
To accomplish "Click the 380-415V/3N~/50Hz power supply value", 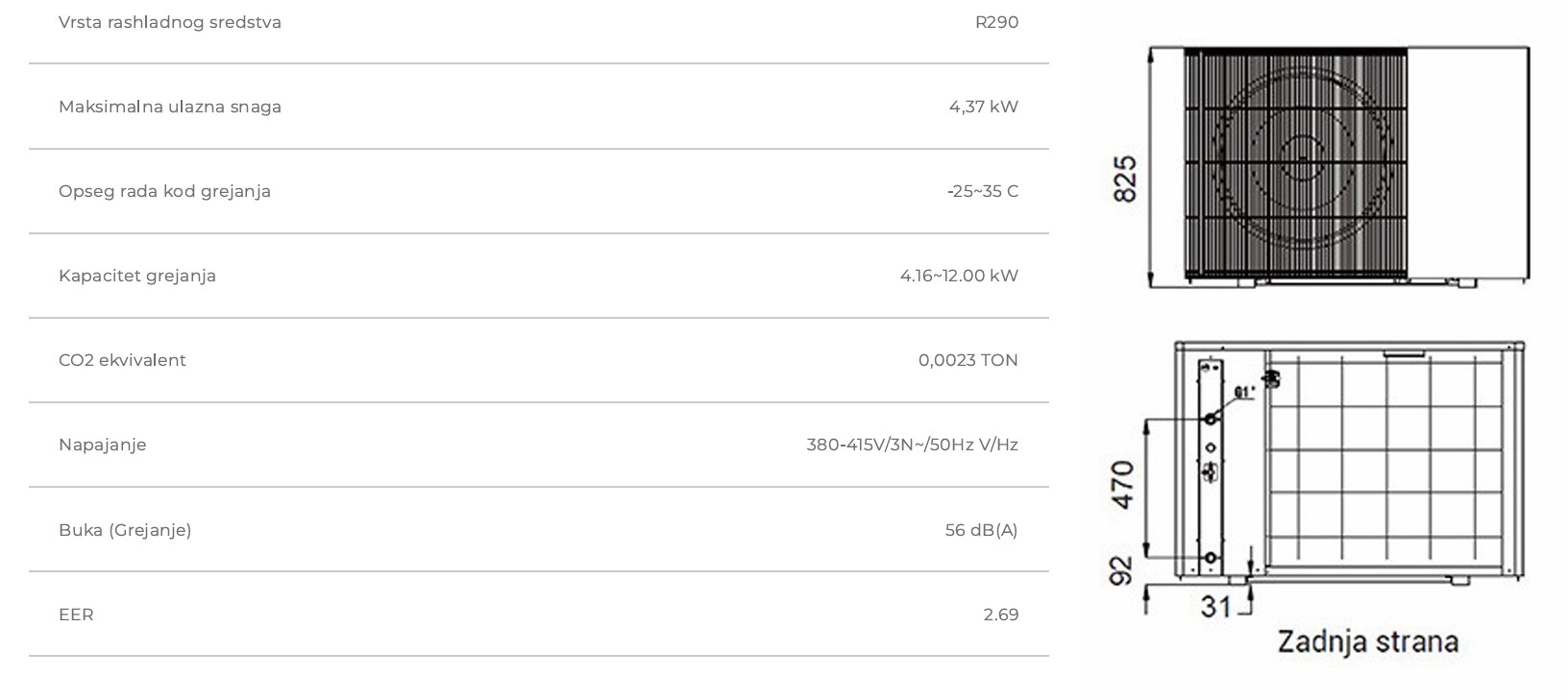I will 912,445.
